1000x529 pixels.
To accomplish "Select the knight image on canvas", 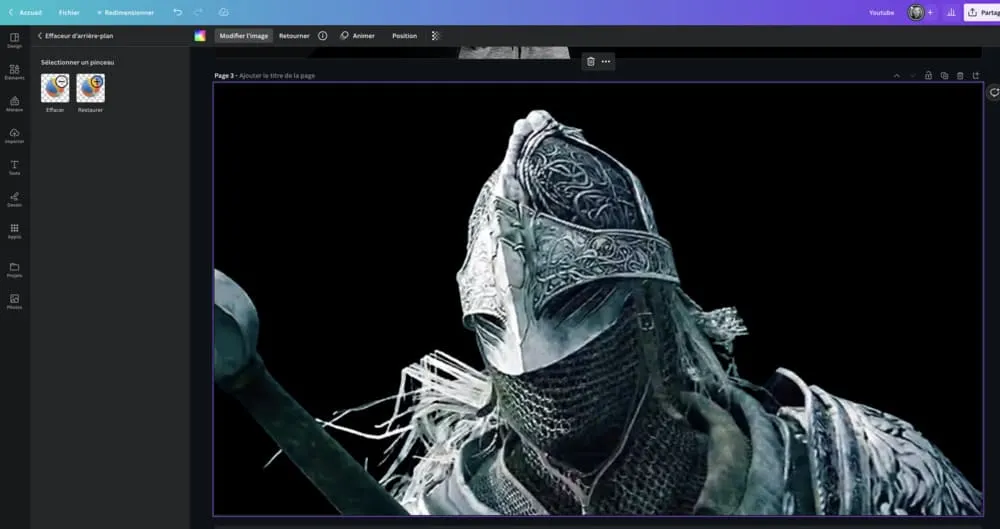I will tap(598, 299).
